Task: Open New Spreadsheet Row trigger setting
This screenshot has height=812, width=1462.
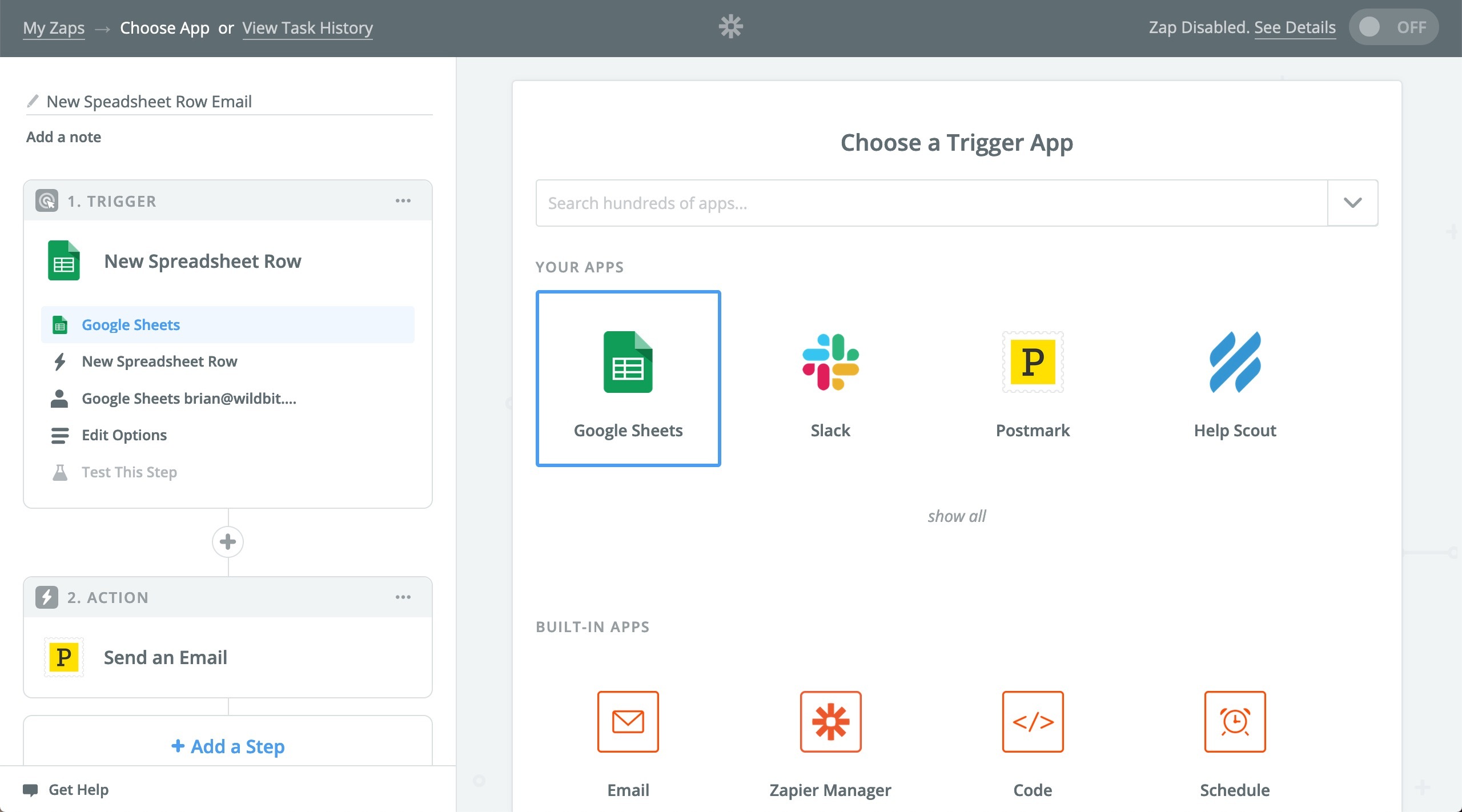Action: (x=228, y=361)
